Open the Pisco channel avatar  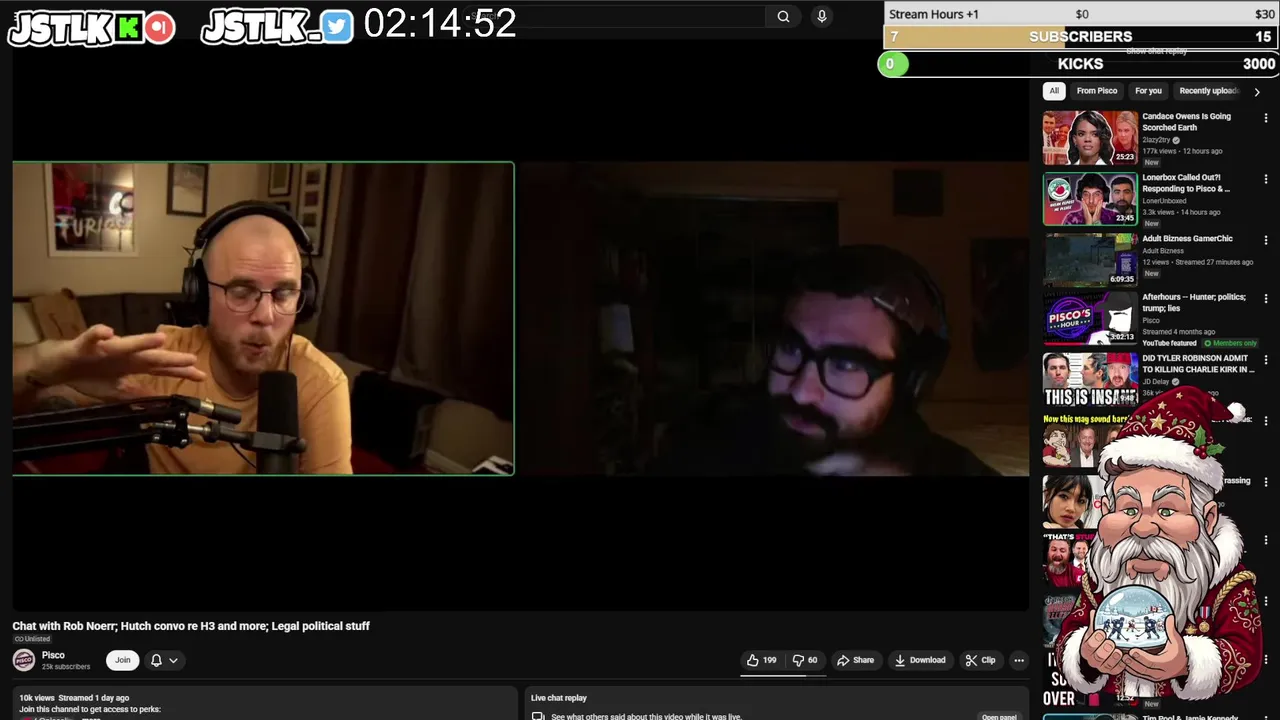[x=24, y=660]
